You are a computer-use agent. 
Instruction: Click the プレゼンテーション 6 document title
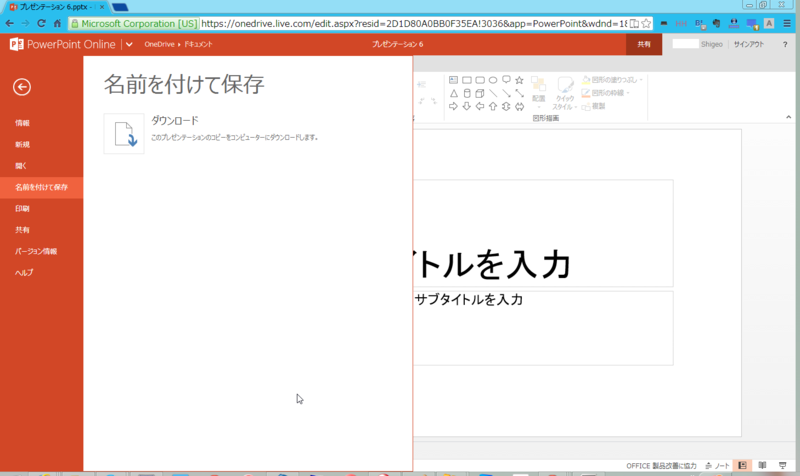tap(397, 44)
